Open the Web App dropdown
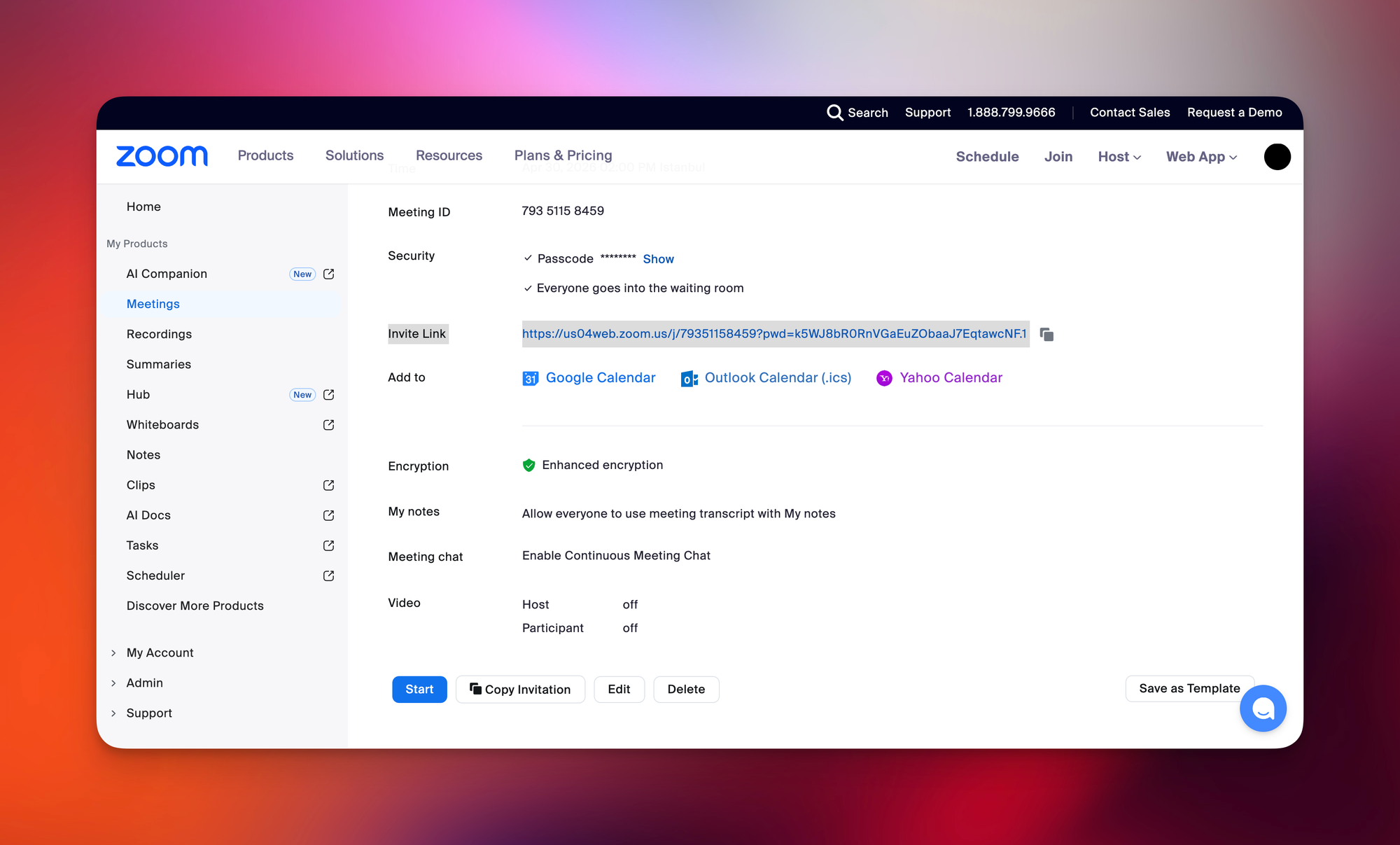 (1201, 157)
